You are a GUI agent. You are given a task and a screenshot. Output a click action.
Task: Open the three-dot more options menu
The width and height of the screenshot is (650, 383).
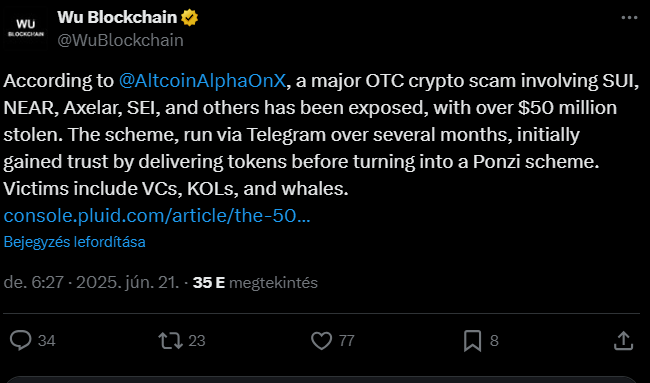click(x=629, y=18)
